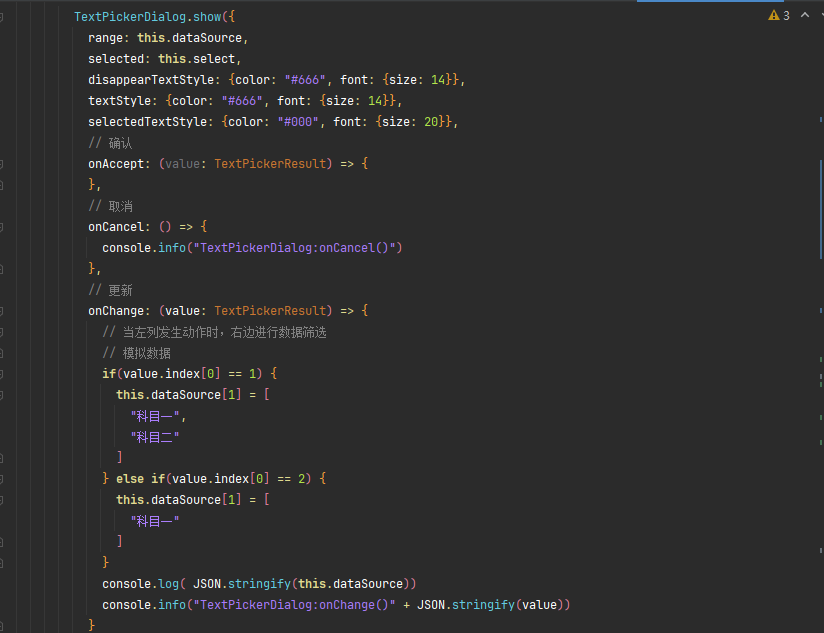Click the range property name
Screen dimensions: 824x633
[x=105, y=38]
